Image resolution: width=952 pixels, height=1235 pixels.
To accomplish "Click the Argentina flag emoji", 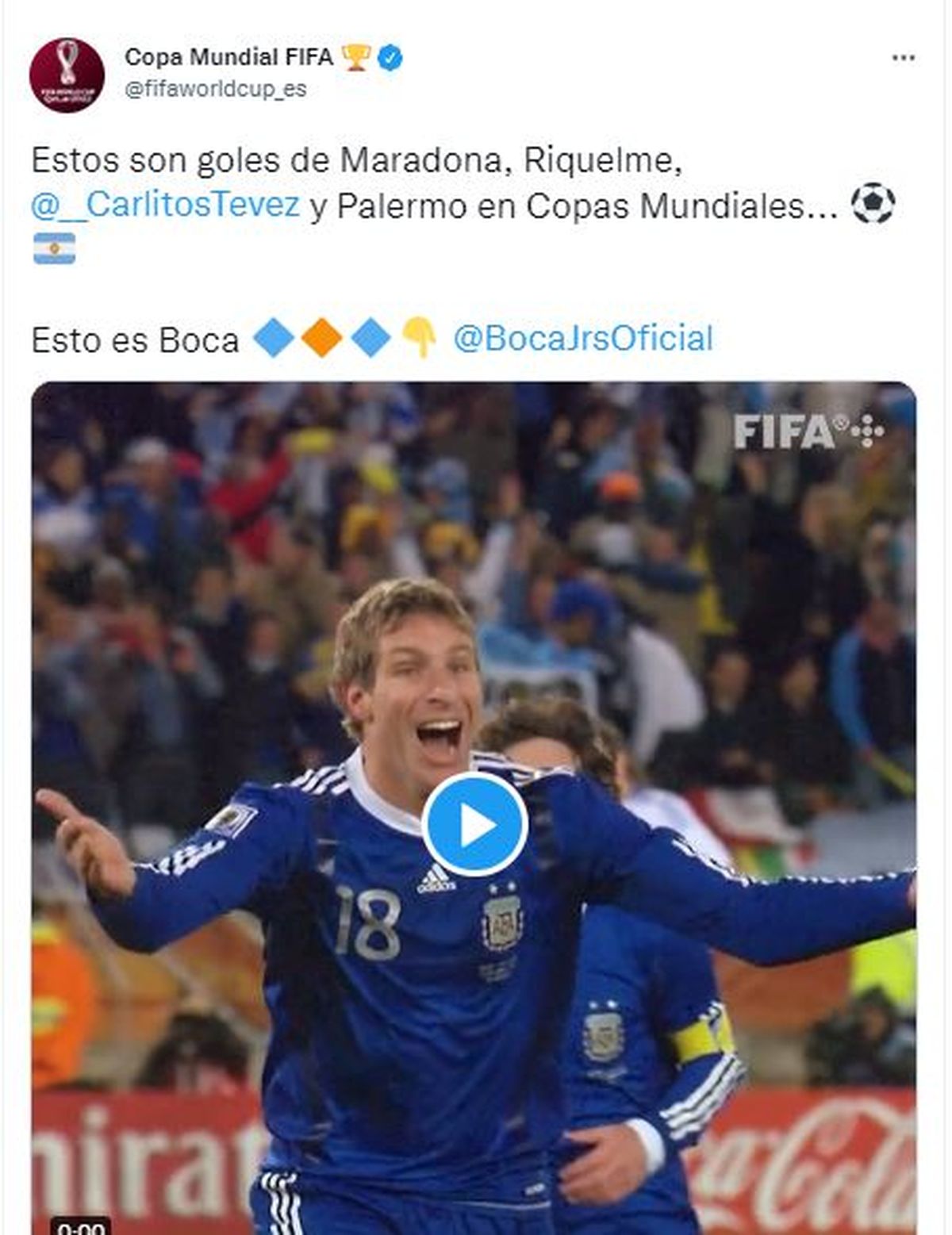I will click(x=54, y=248).
